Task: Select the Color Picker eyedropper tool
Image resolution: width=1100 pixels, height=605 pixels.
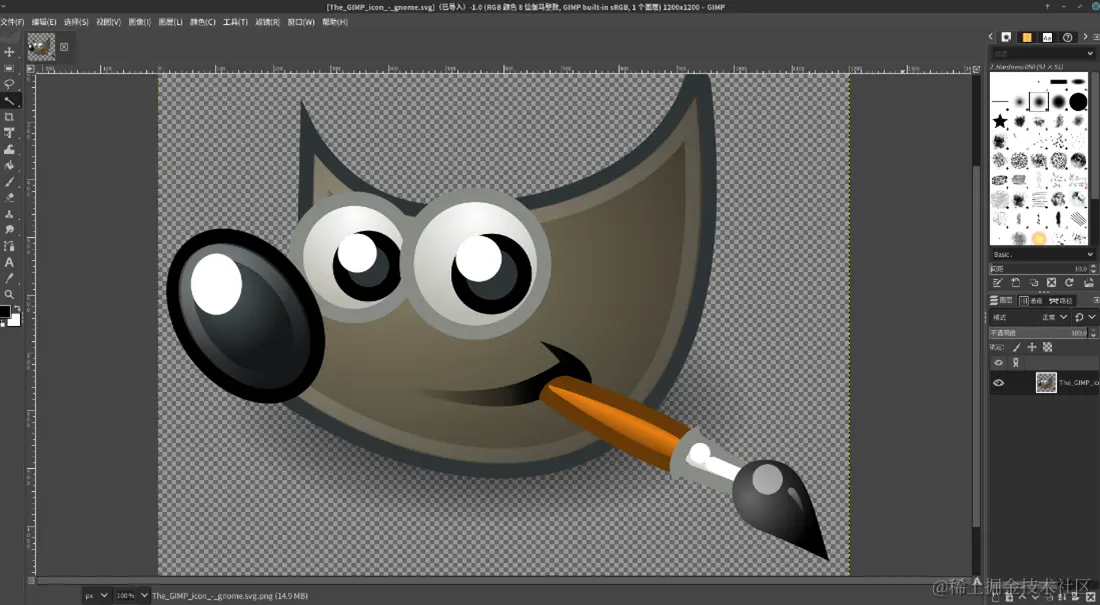Action: tap(9, 278)
